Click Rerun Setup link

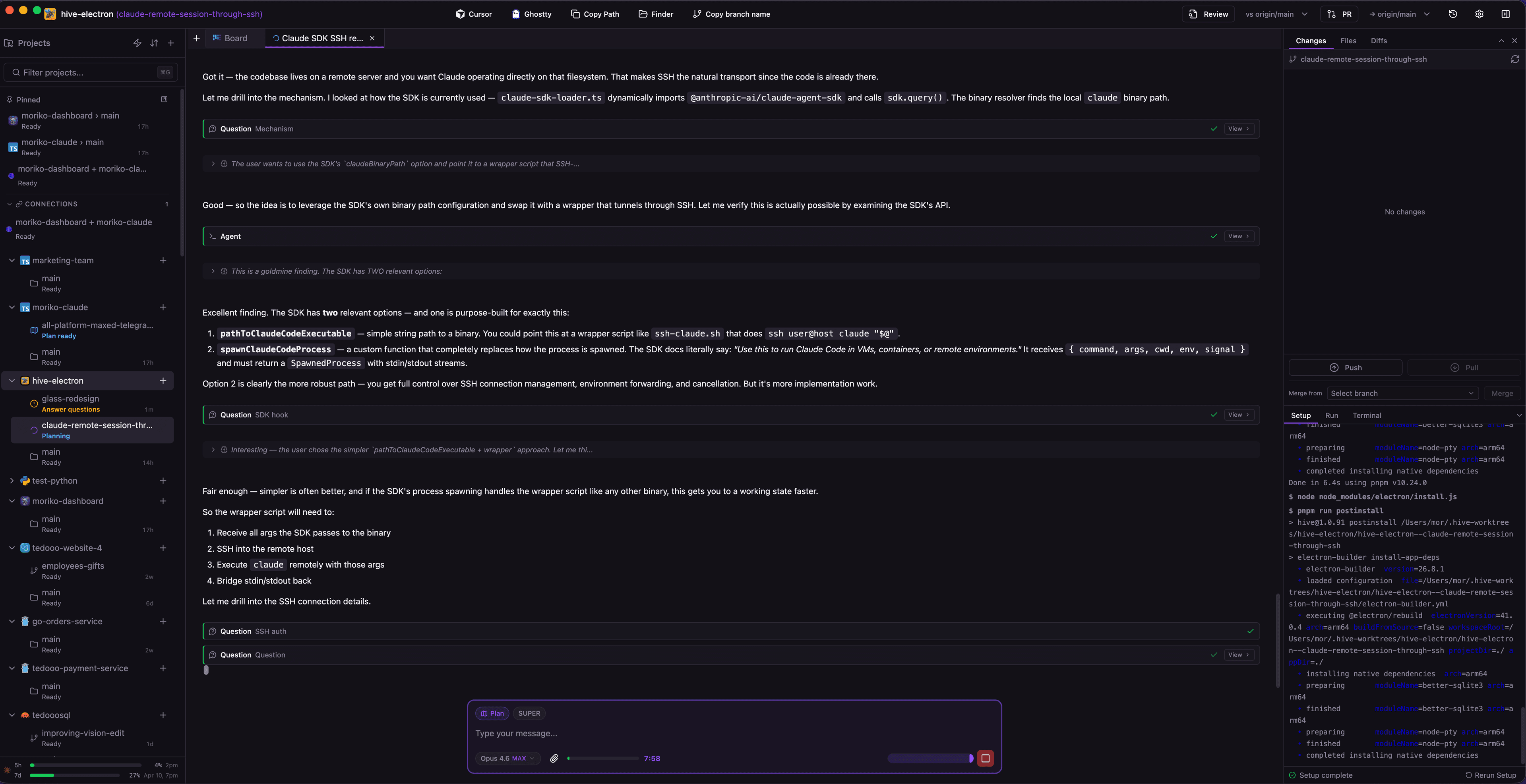[1491, 775]
